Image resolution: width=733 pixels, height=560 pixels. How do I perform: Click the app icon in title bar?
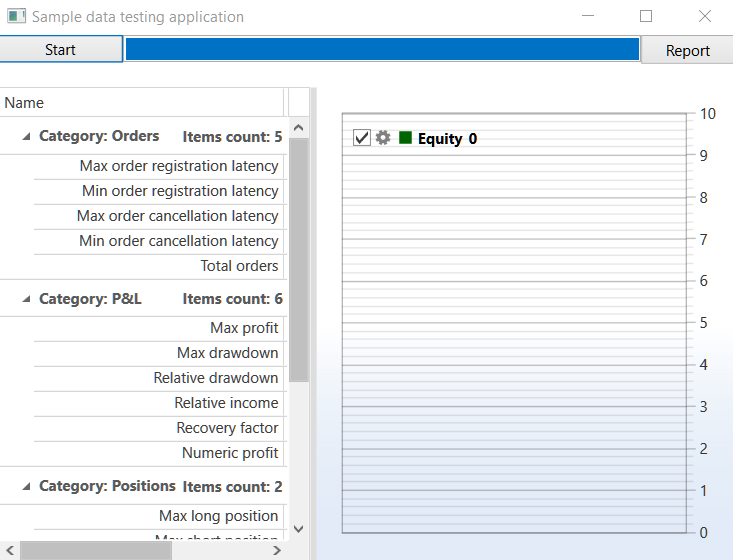coord(16,17)
